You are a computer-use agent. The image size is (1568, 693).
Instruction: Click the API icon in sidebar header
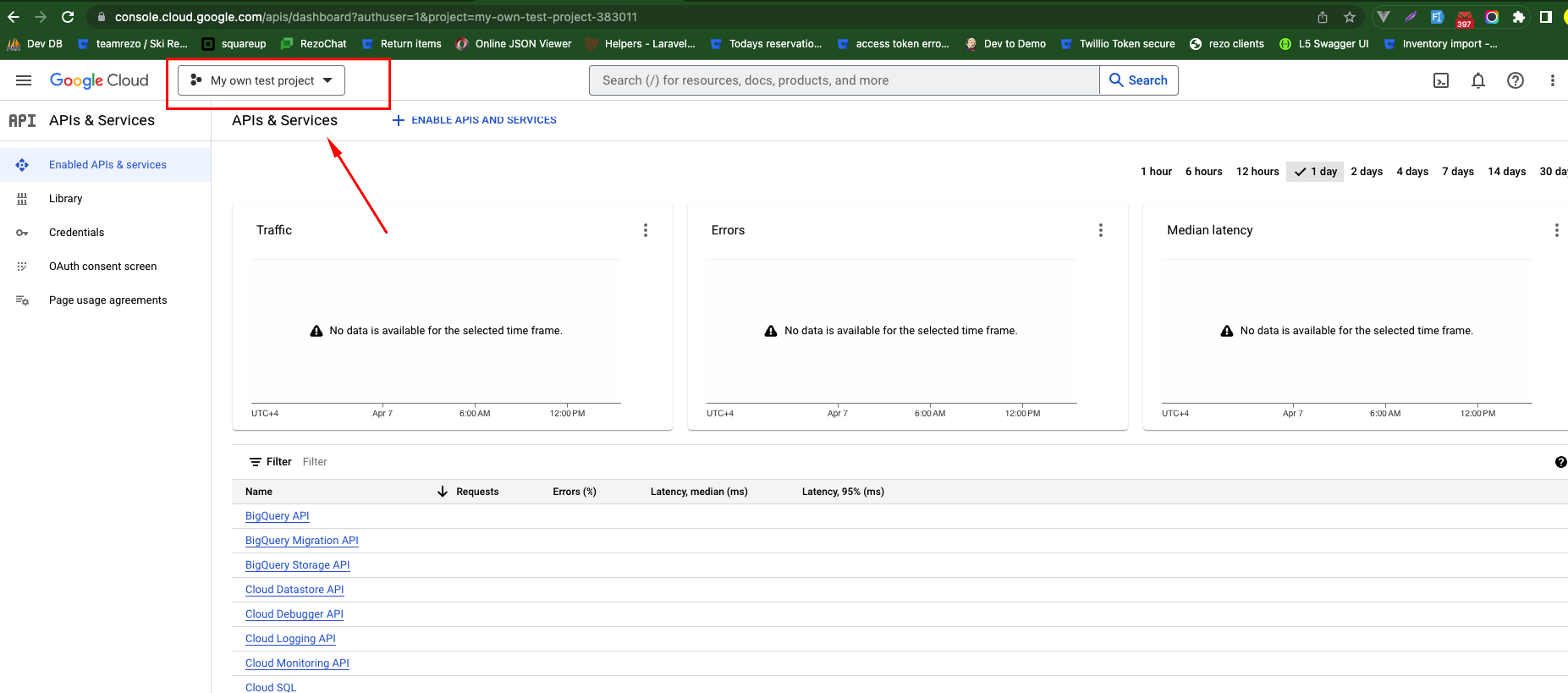click(x=22, y=120)
